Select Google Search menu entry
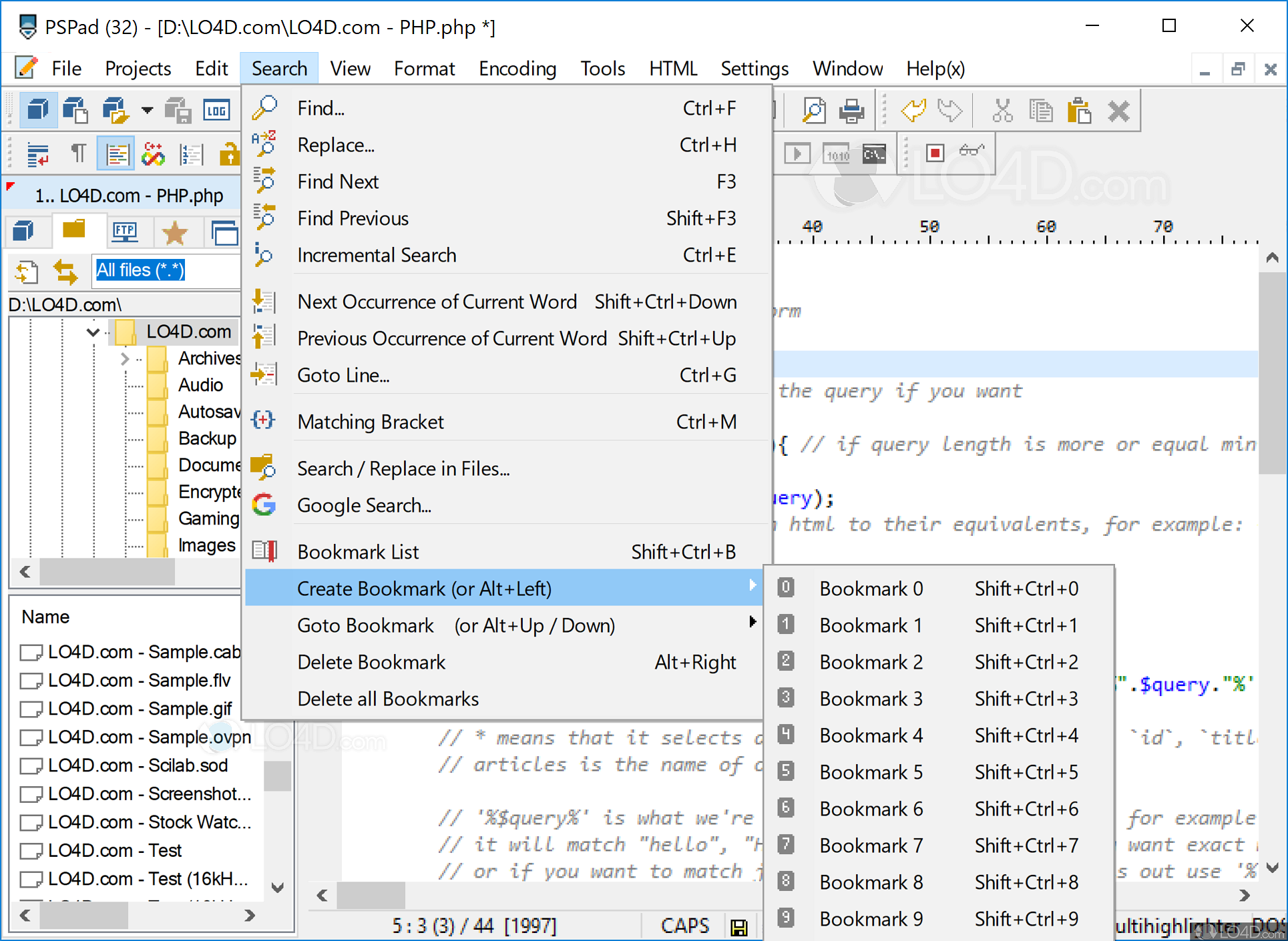This screenshot has height=941, width=1288. pyautogui.click(x=365, y=505)
